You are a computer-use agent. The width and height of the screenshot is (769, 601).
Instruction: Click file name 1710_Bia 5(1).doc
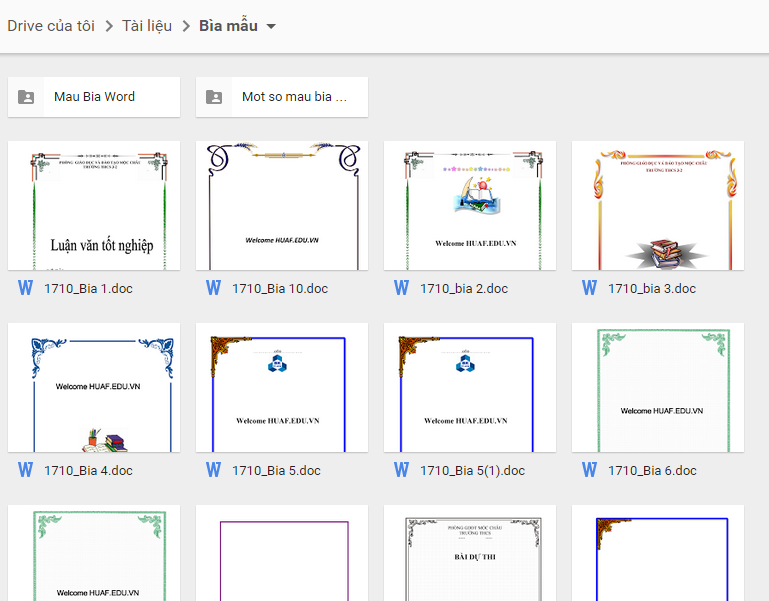pyautogui.click(x=472, y=470)
